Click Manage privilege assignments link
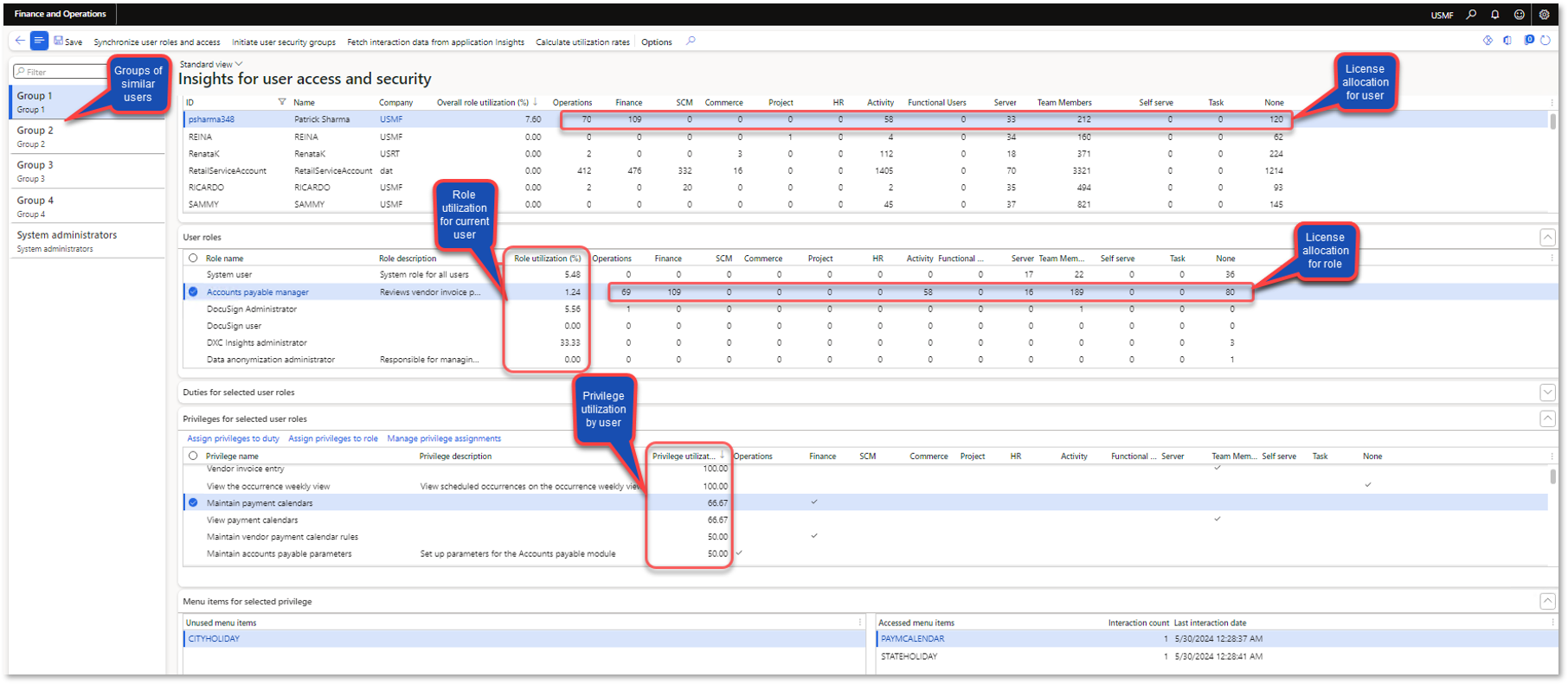This screenshot has height=684, width=1568. pos(444,438)
